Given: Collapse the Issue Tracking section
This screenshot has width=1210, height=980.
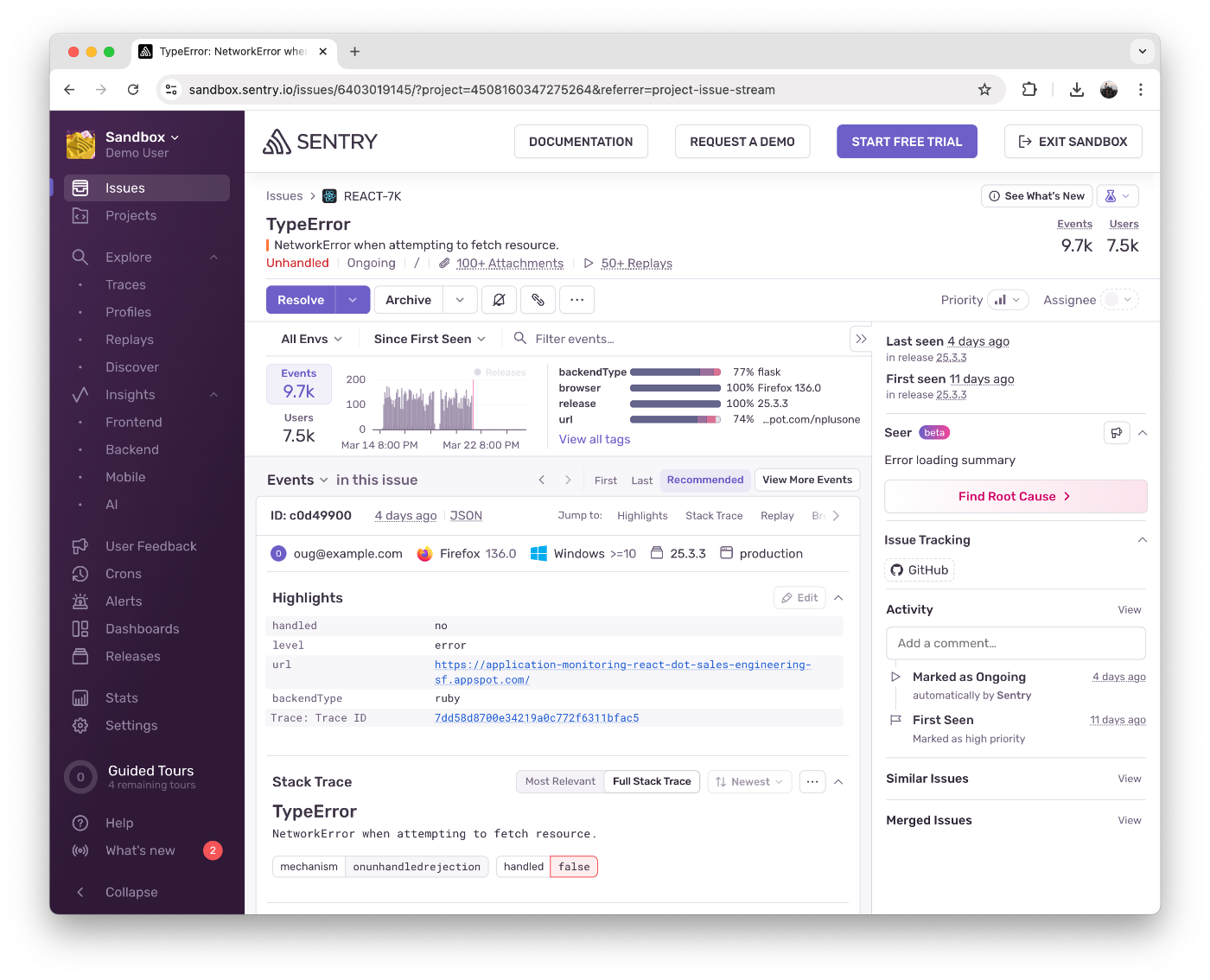Looking at the screenshot, I should pyautogui.click(x=1143, y=540).
